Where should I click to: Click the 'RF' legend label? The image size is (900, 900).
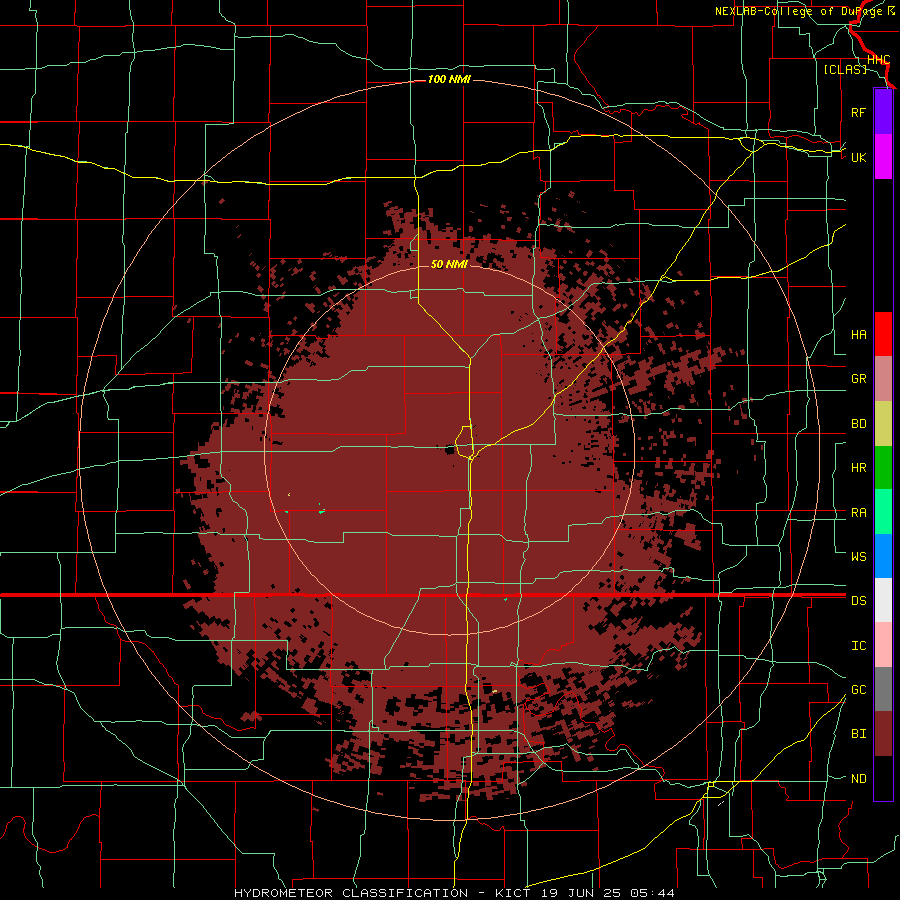[858, 112]
